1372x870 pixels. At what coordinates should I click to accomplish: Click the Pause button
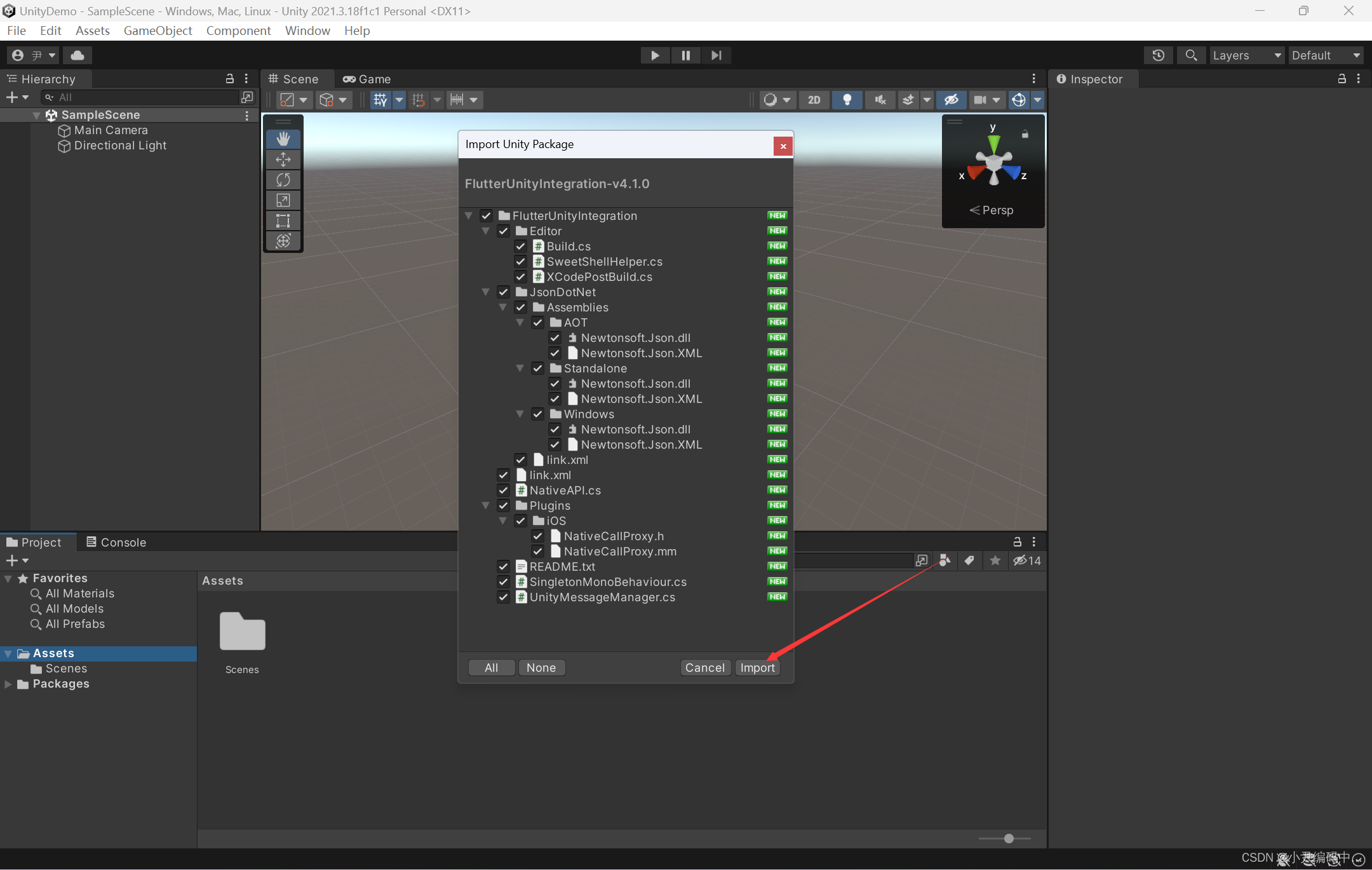pos(686,55)
